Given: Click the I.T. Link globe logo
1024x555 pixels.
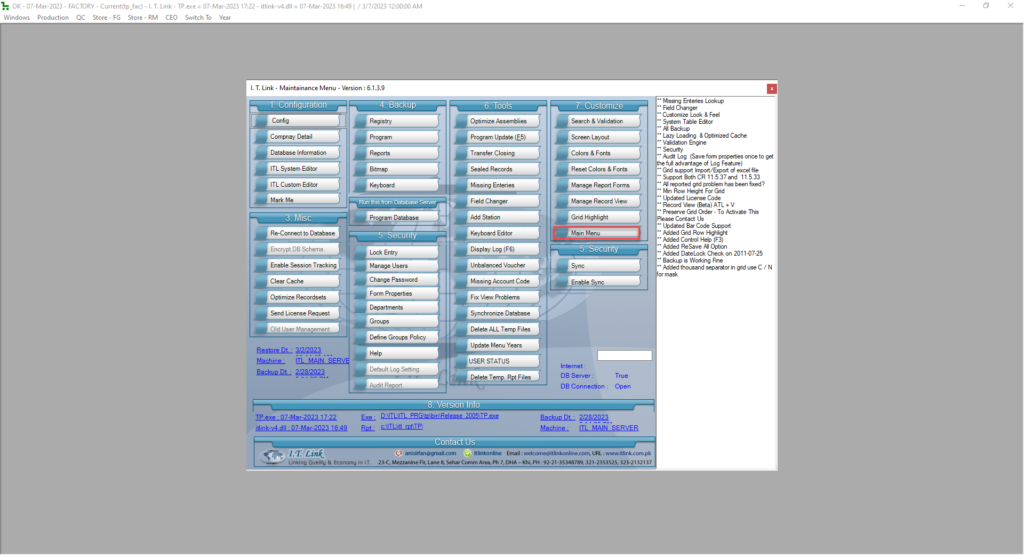Looking at the screenshot, I should coord(274,457).
